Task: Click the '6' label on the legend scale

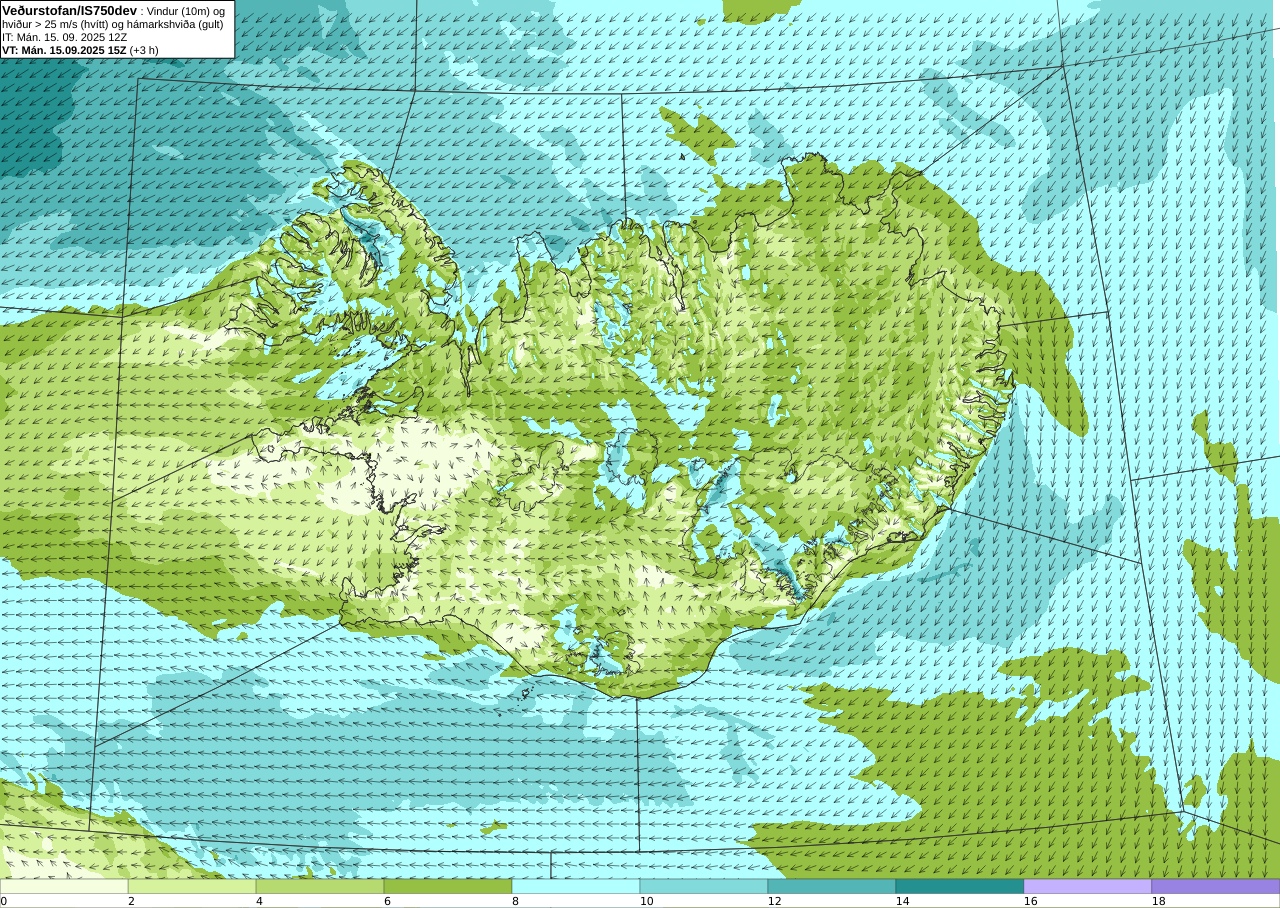Action: tap(387, 901)
